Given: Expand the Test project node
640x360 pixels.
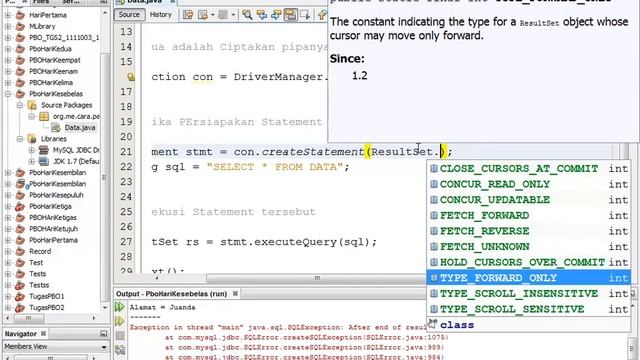Looking at the screenshot, I should coord(8,262).
